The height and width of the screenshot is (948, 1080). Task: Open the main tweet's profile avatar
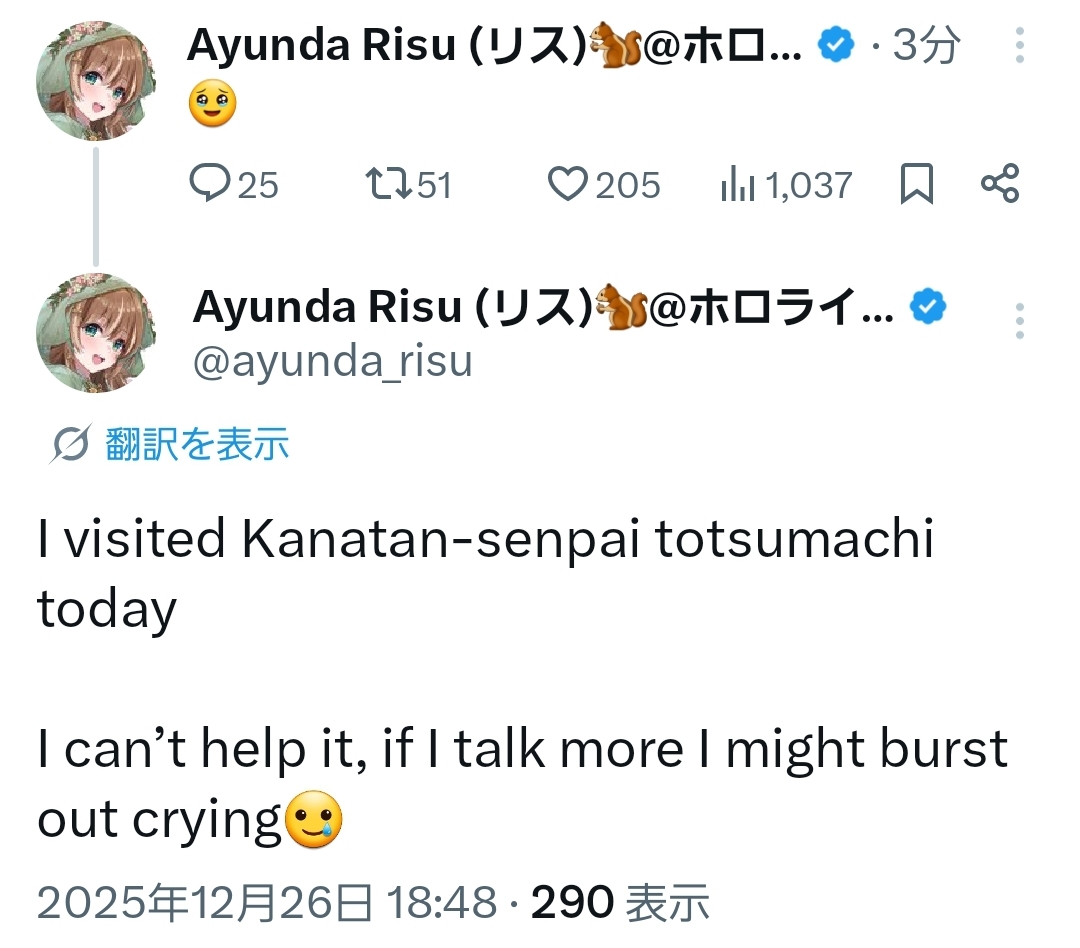[96, 333]
